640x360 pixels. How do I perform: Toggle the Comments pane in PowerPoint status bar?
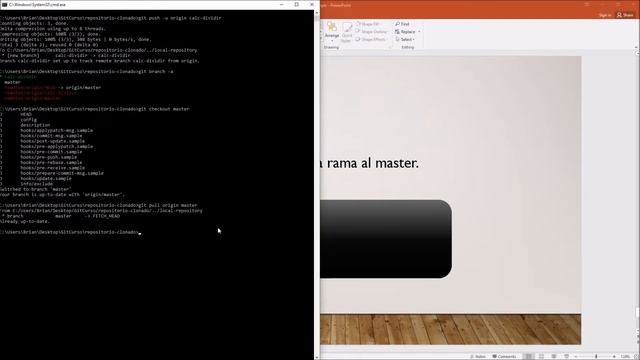coord(504,357)
